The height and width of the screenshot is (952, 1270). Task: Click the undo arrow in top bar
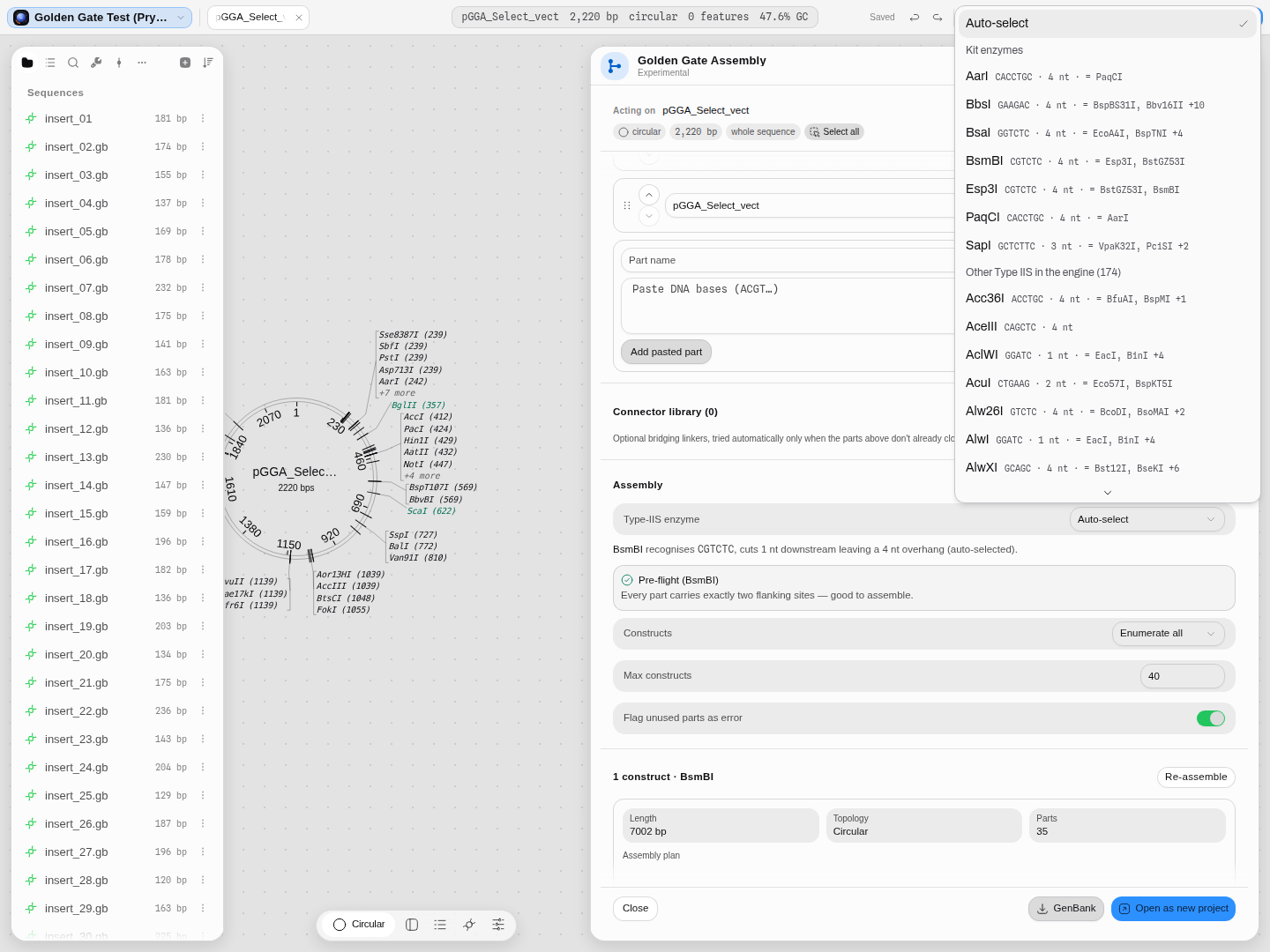click(915, 18)
